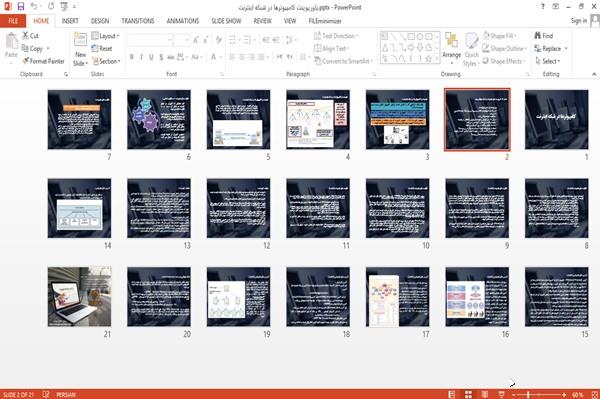The height and width of the screenshot is (399, 600).
Task: Select slide 14 diagram thumbnail
Action: click(x=80, y=208)
